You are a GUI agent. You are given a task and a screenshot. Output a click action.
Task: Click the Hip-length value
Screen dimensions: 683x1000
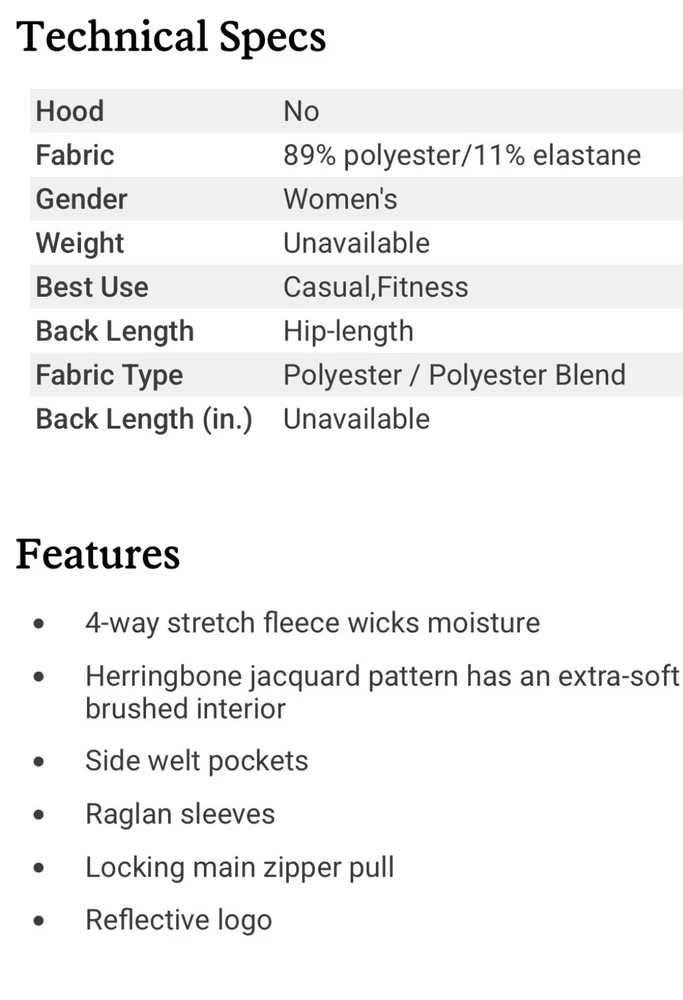(x=348, y=331)
